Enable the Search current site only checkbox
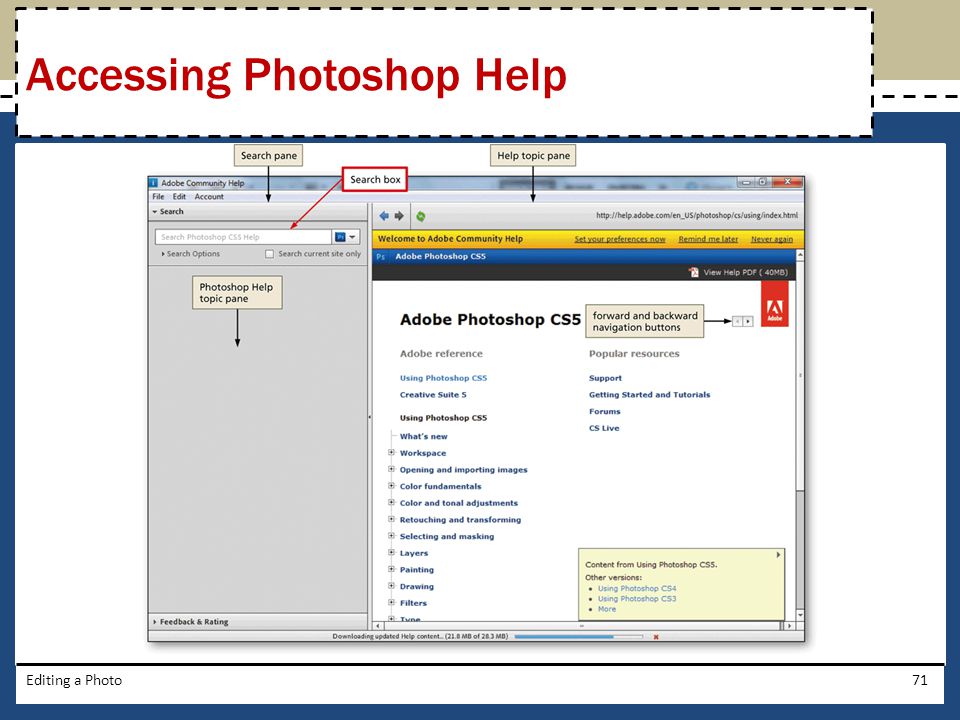The height and width of the screenshot is (720, 960). click(269, 254)
